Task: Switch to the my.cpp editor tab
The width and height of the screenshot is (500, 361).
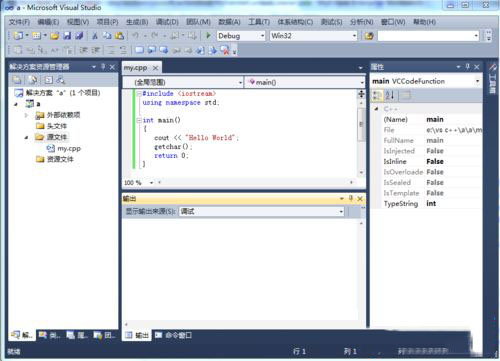Action: [x=136, y=68]
